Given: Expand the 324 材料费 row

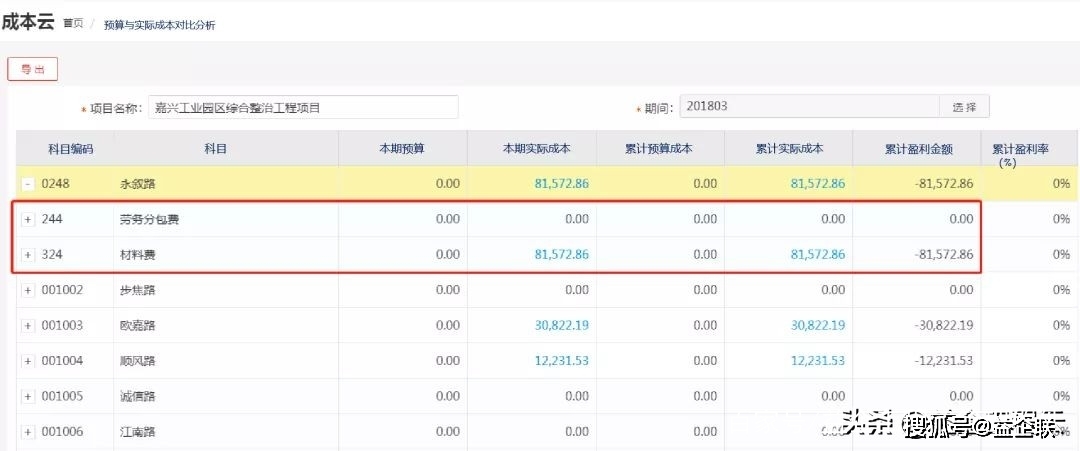Looking at the screenshot, I should tap(28, 255).
